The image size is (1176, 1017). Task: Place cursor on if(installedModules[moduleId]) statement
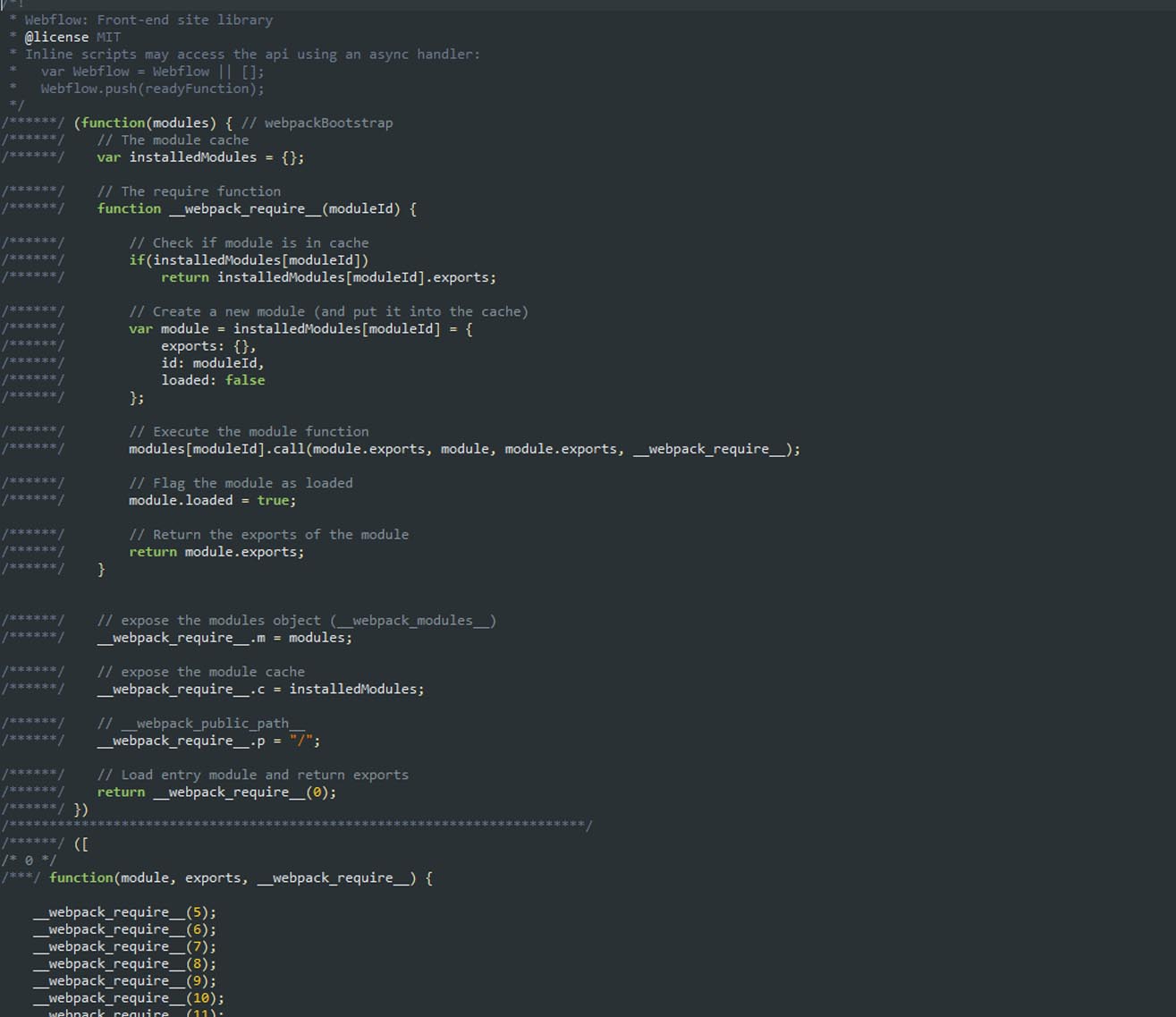[249, 260]
